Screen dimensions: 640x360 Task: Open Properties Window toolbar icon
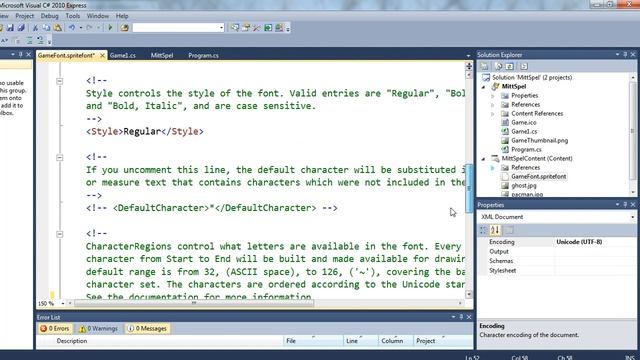[246, 28]
